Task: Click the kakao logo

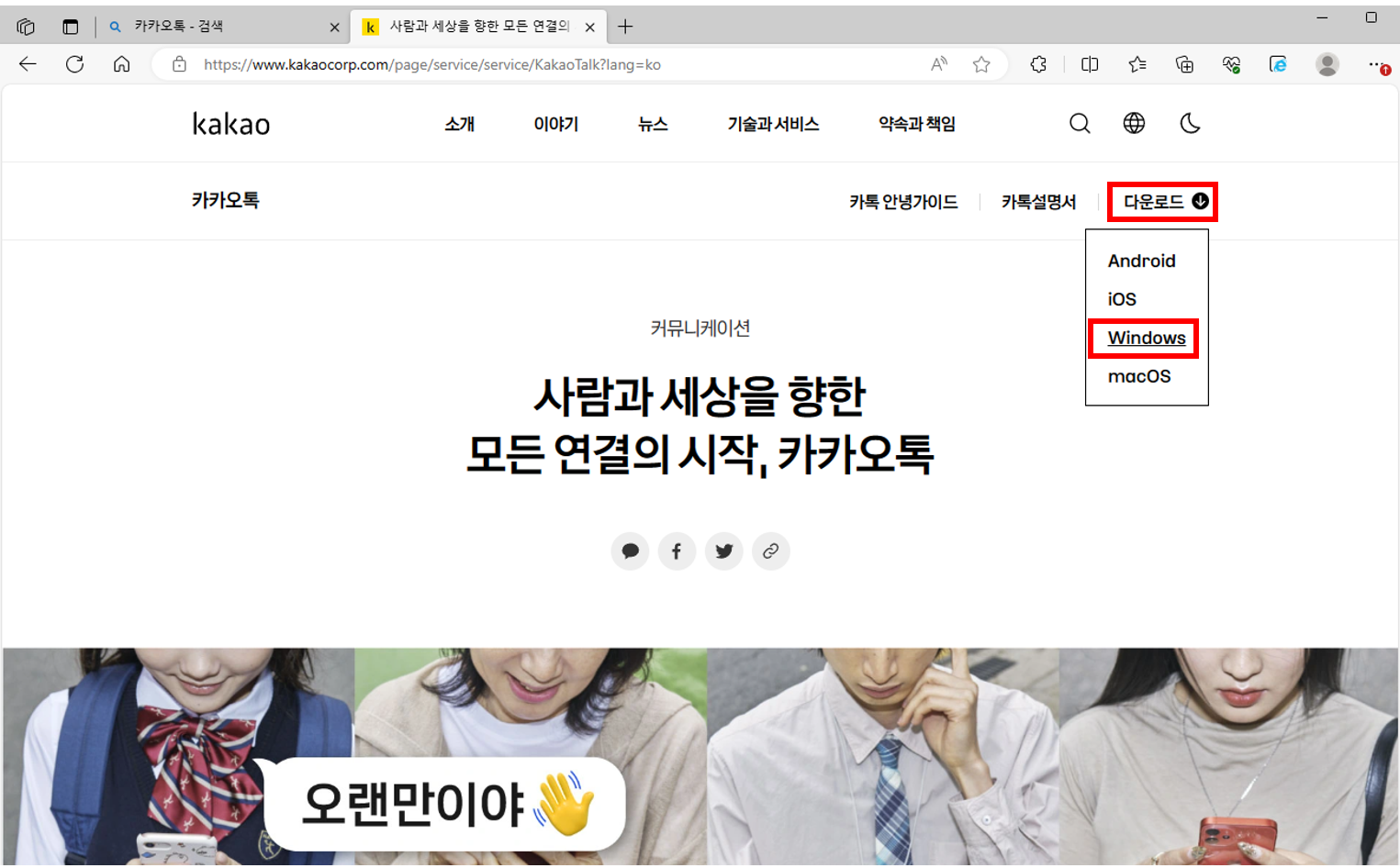Action: [231, 124]
